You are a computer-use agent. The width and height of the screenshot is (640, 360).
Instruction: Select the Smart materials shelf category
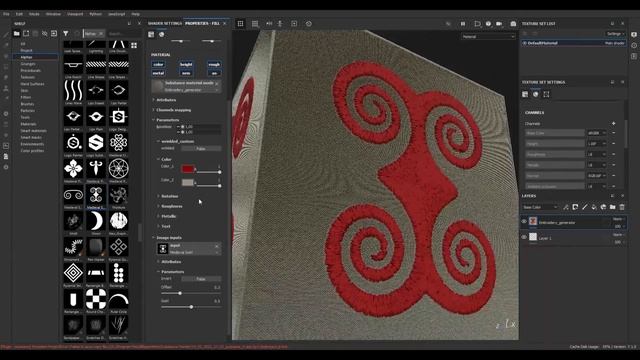(x=33, y=131)
